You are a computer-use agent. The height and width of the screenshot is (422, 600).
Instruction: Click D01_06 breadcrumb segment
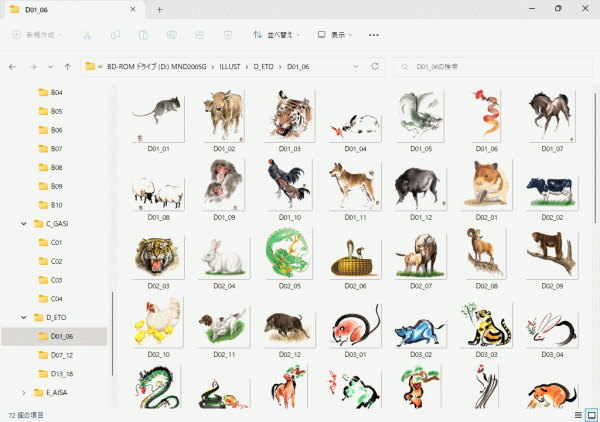pyautogui.click(x=298, y=67)
